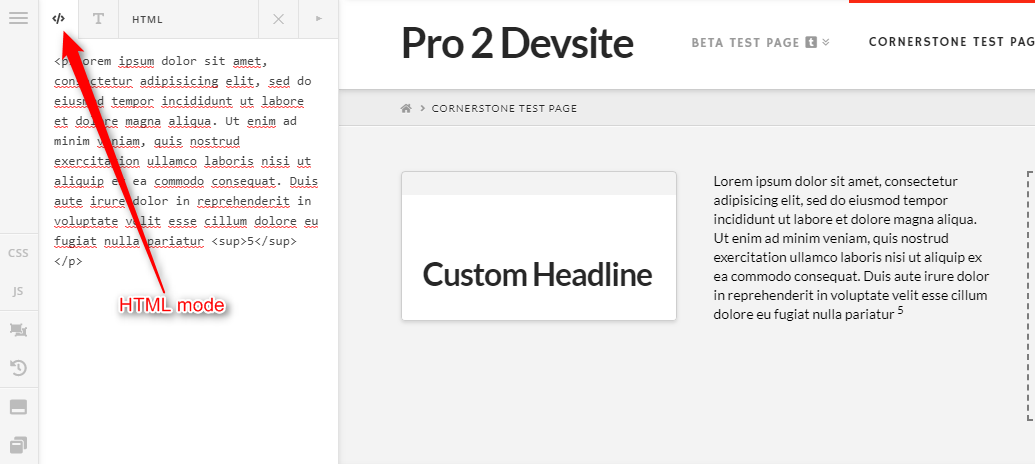Click inside the HTML code text area

189,251
